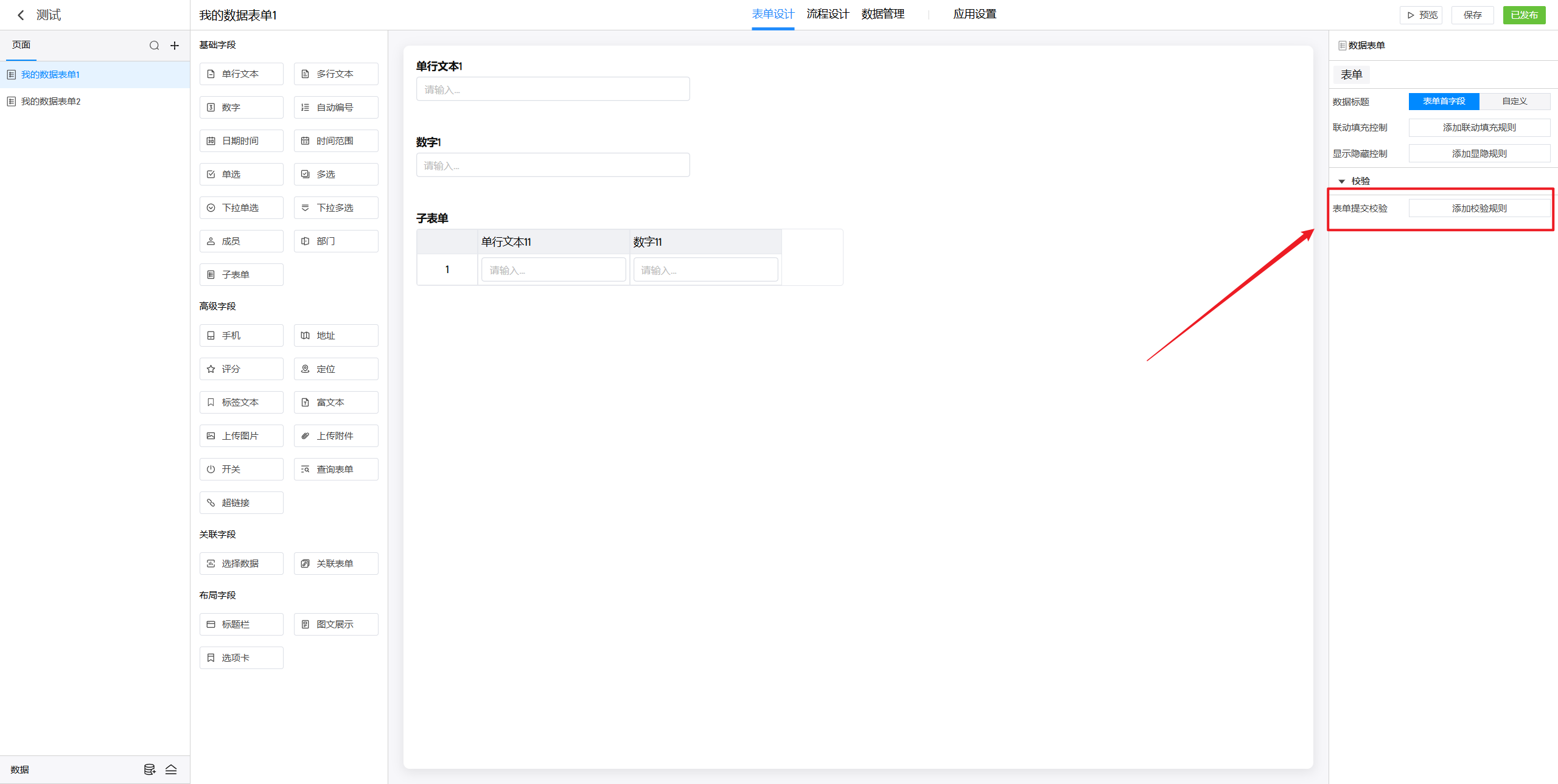Select the 下拉单选 field component
The width and height of the screenshot is (1558, 784).
[242, 207]
